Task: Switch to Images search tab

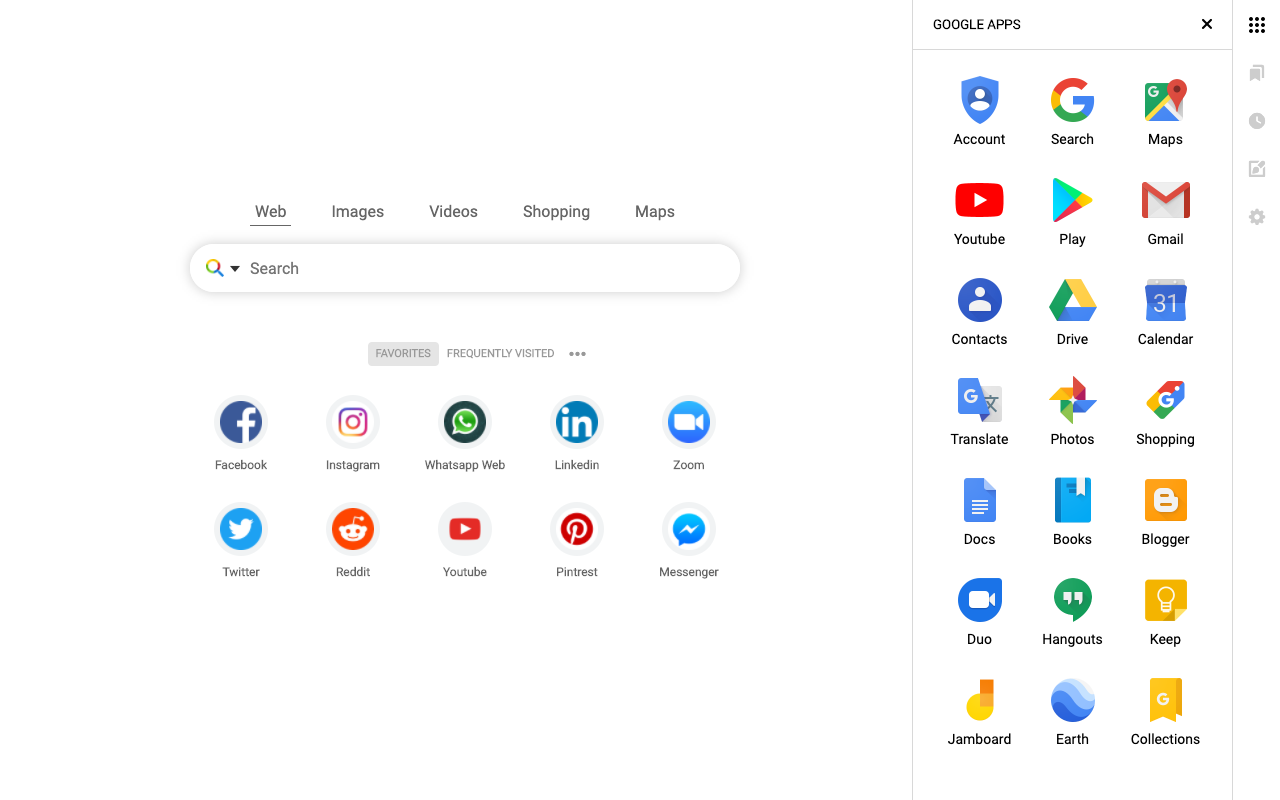Action: tap(358, 212)
